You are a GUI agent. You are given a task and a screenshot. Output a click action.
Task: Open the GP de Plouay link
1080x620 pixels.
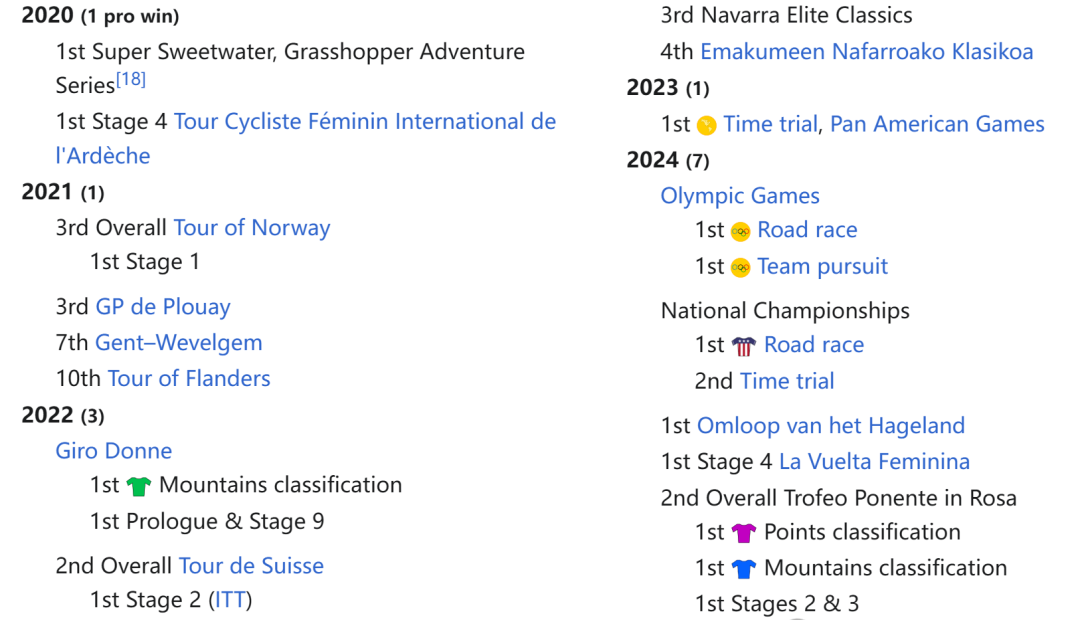(163, 307)
